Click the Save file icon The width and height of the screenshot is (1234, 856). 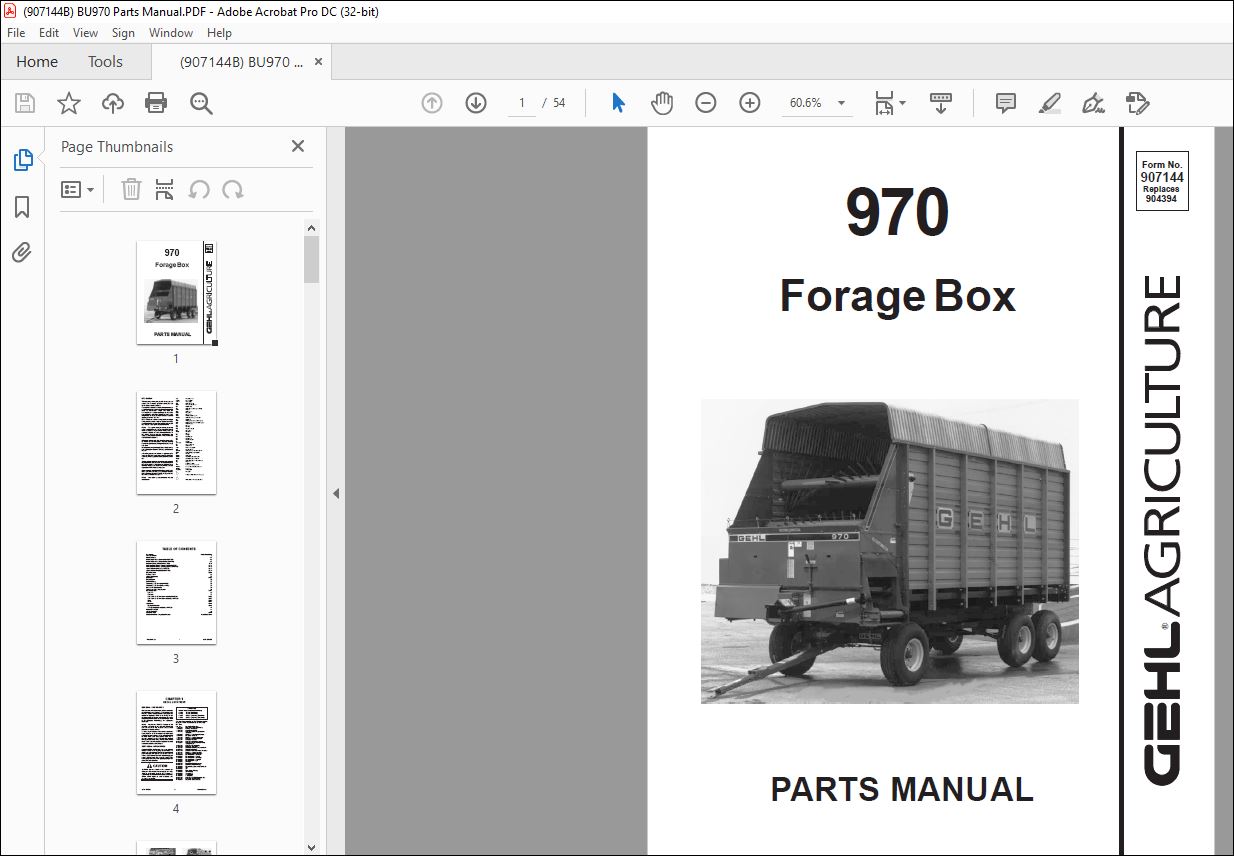[x=25, y=103]
